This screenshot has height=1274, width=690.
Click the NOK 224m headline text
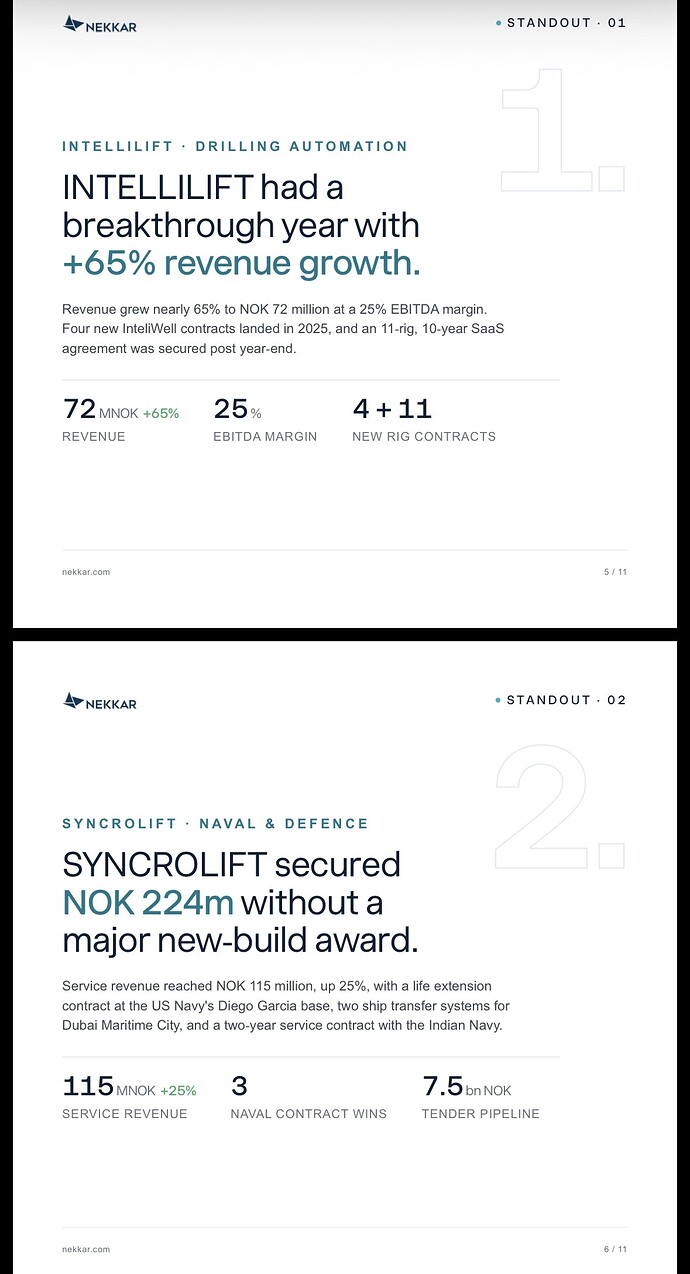pos(148,902)
